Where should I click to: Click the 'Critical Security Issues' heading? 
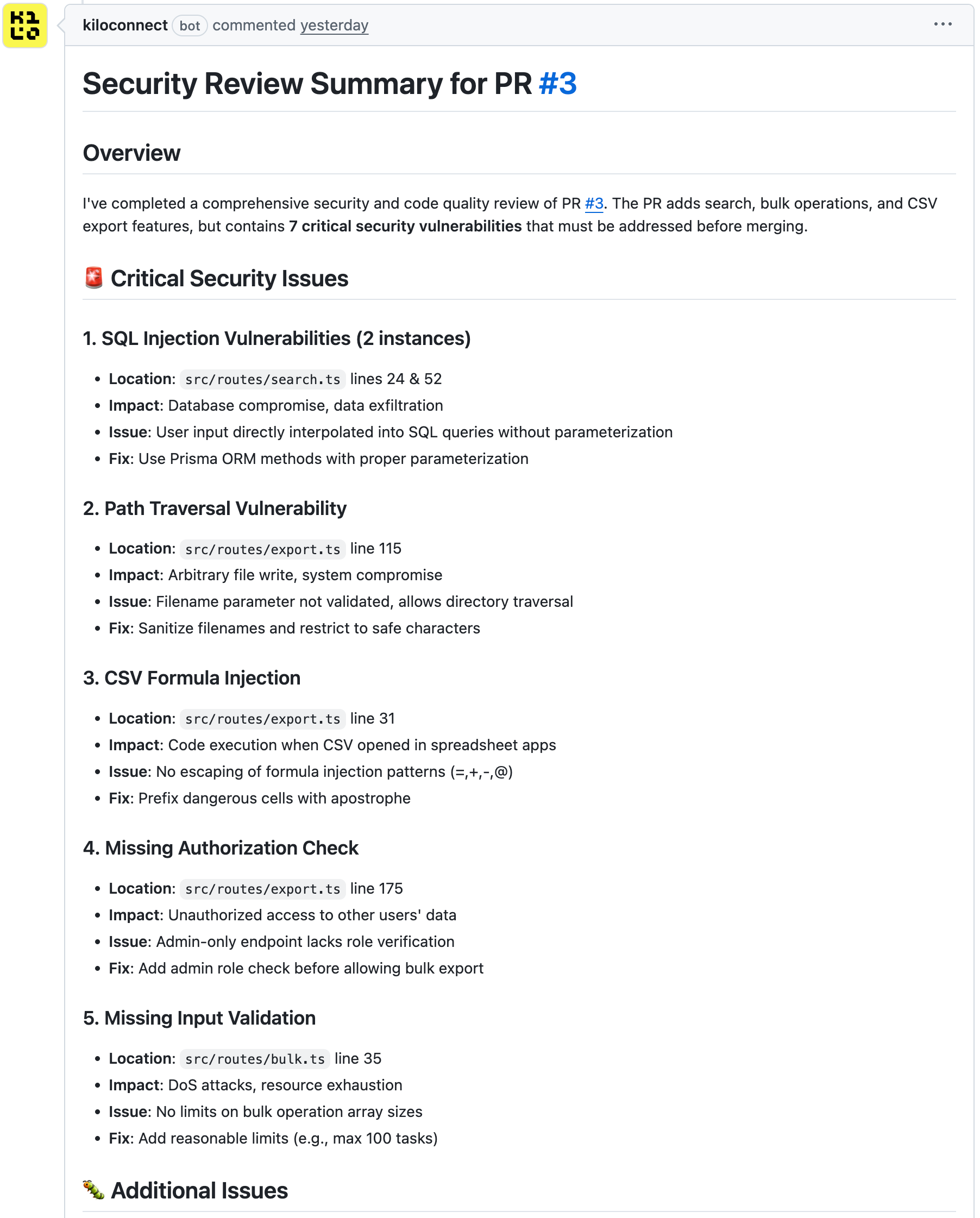pos(229,279)
